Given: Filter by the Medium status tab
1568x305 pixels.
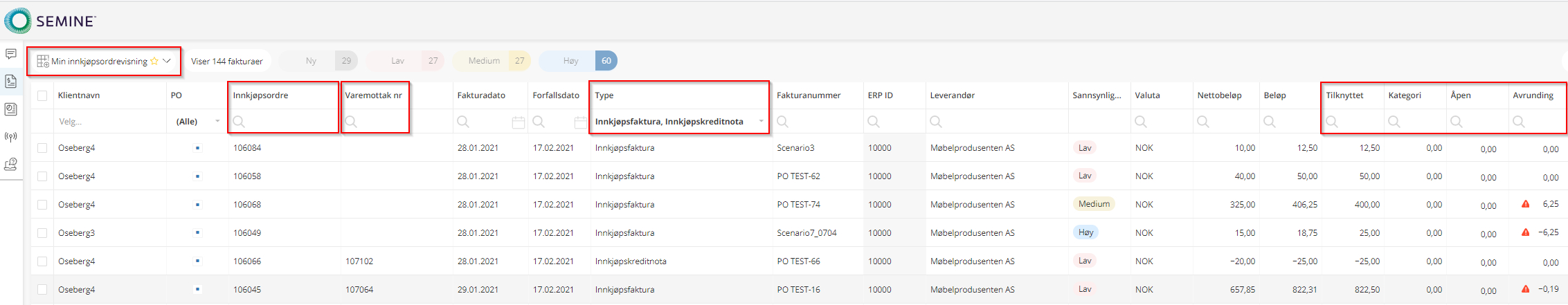Looking at the screenshot, I should pos(492,61).
